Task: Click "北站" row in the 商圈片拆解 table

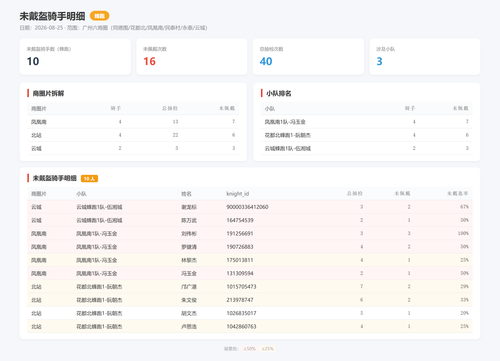Action: (x=133, y=135)
